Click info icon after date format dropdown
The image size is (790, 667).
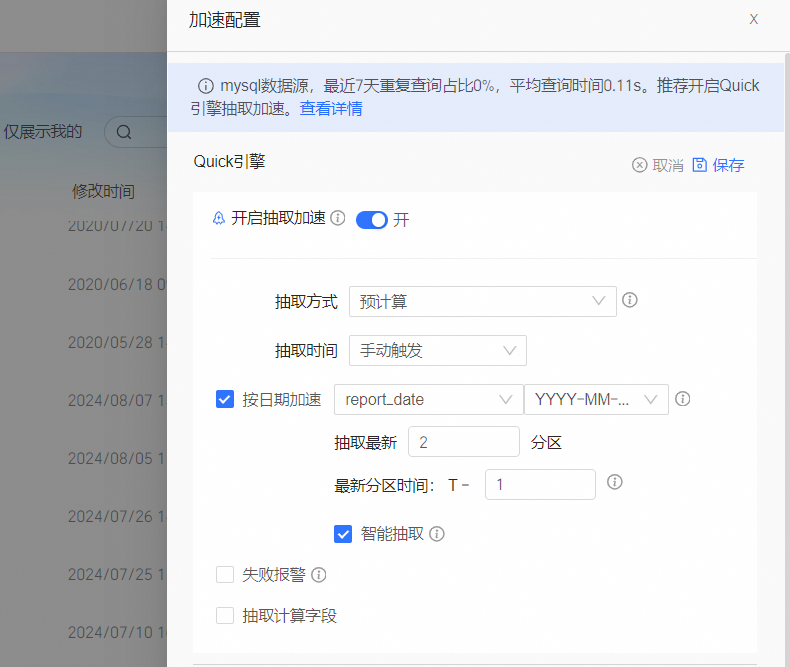tap(683, 399)
